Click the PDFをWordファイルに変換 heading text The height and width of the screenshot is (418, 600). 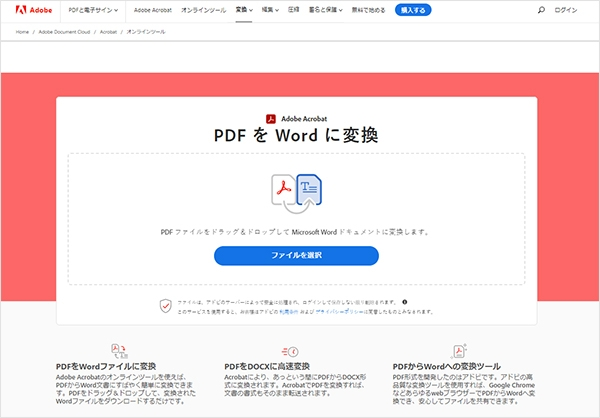(106, 367)
